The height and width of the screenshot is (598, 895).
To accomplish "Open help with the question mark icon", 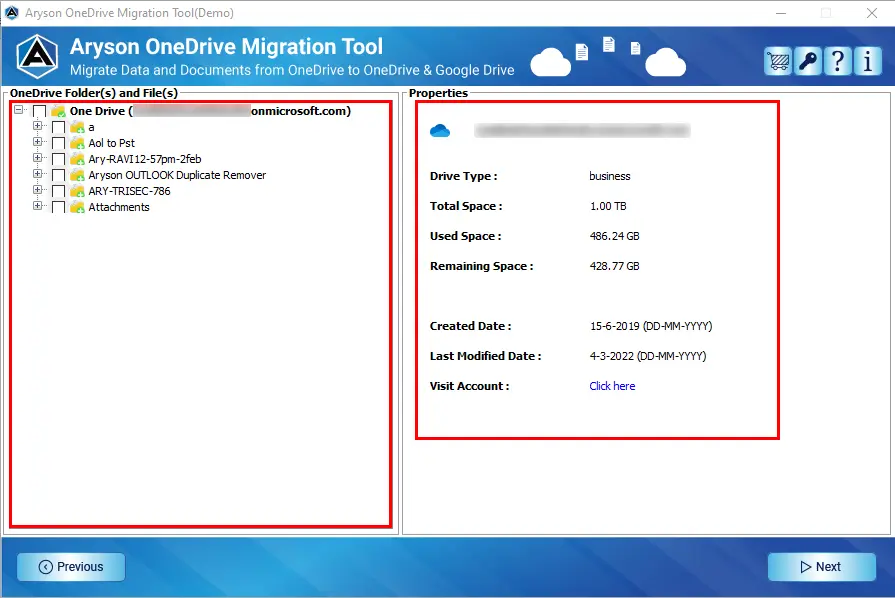I will click(837, 60).
